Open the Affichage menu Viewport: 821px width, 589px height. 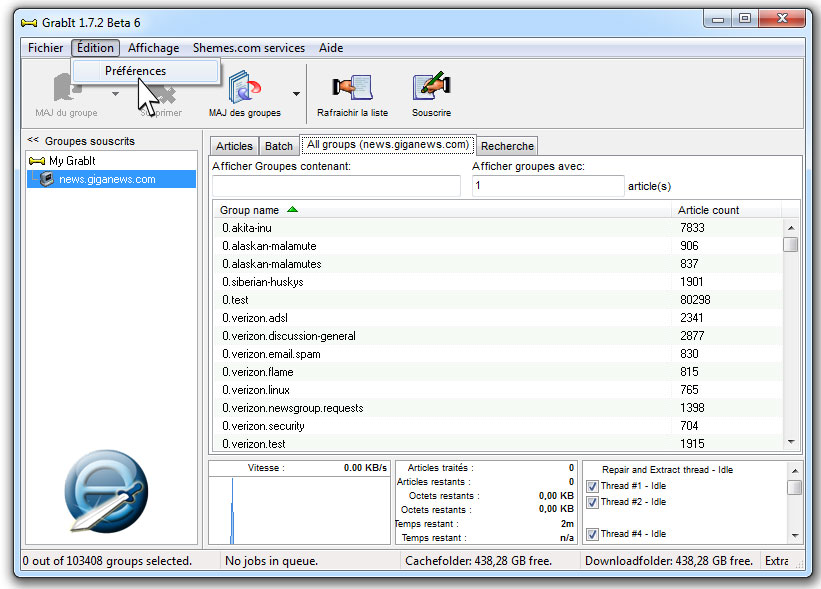153,48
